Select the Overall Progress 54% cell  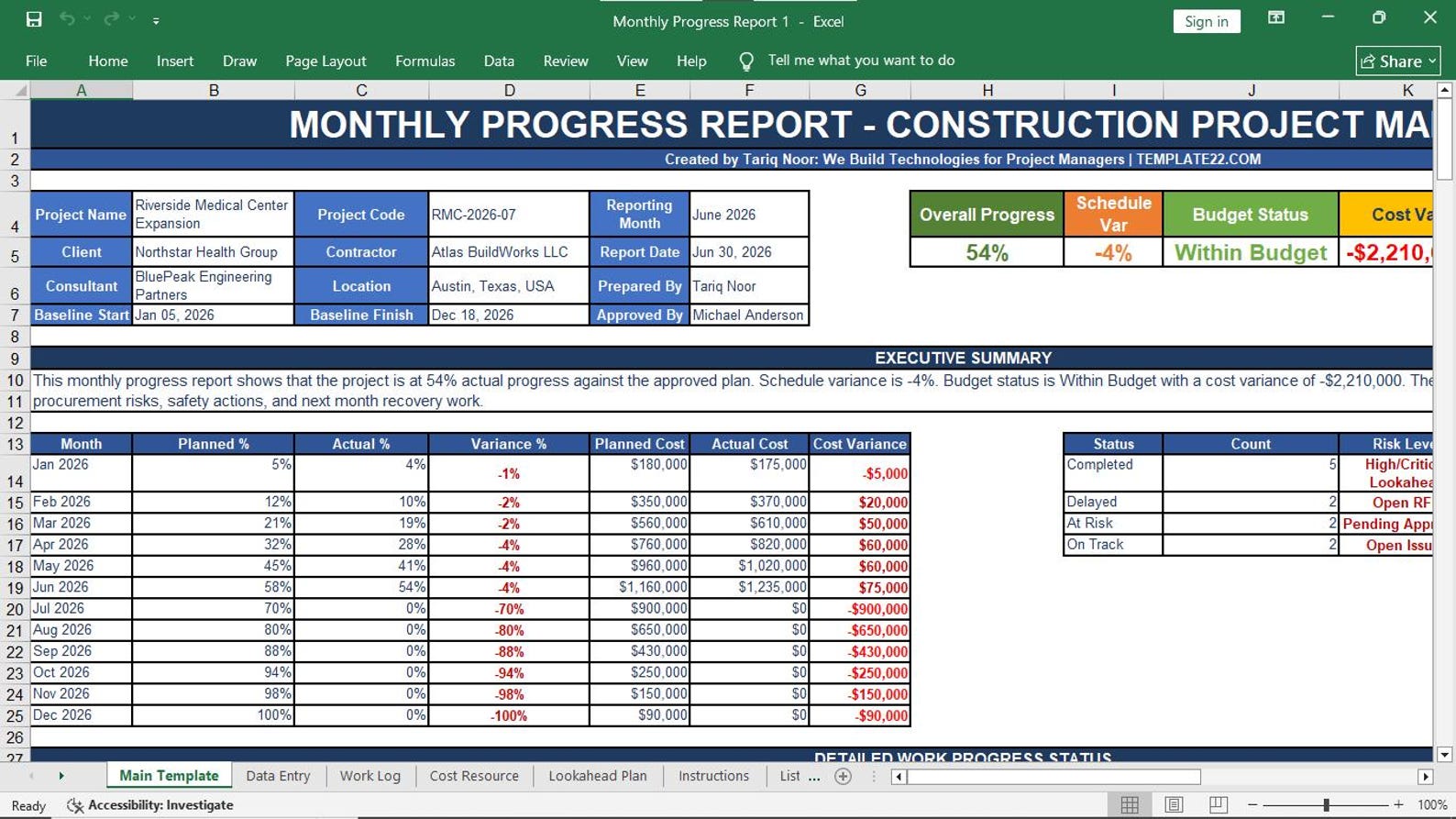pos(987,252)
